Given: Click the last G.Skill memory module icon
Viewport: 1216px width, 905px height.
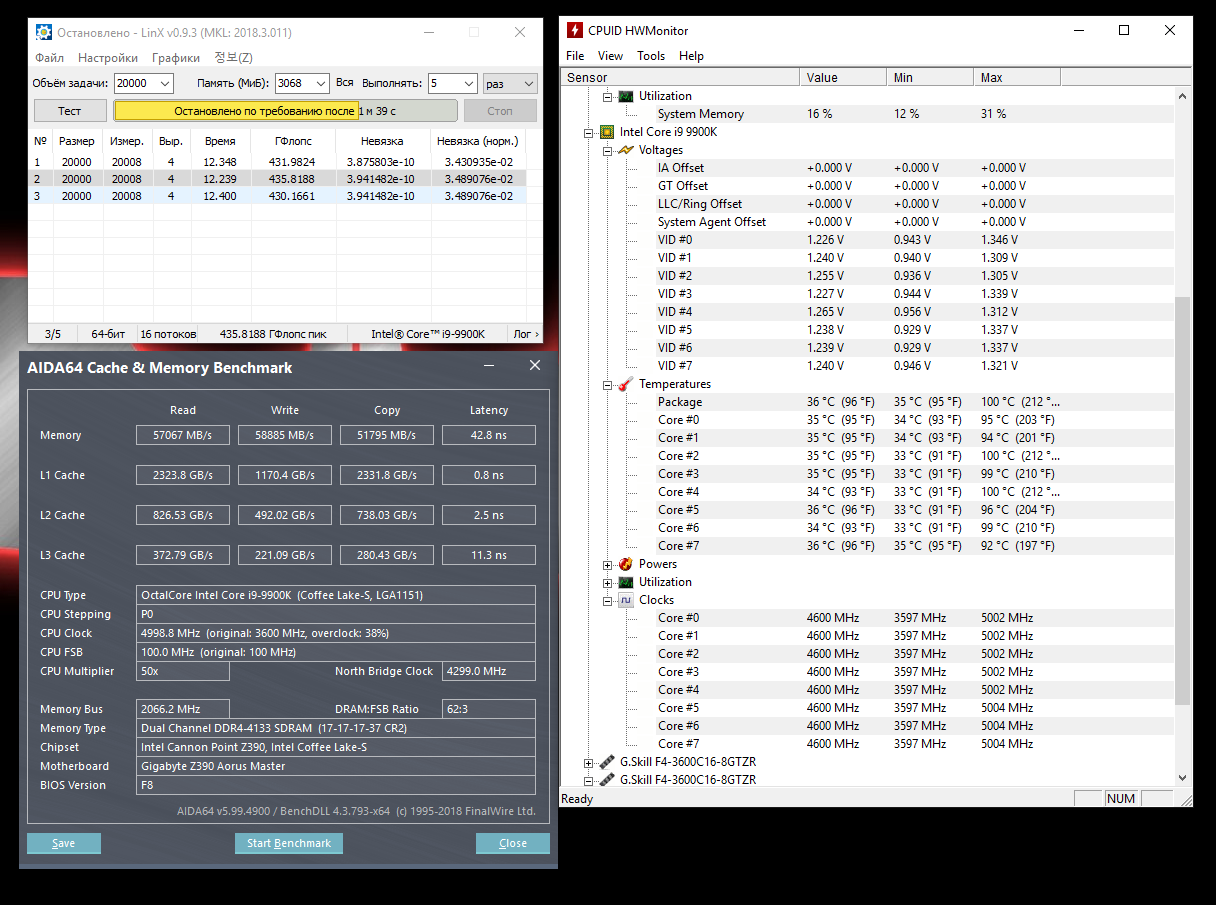Looking at the screenshot, I should click(607, 780).
